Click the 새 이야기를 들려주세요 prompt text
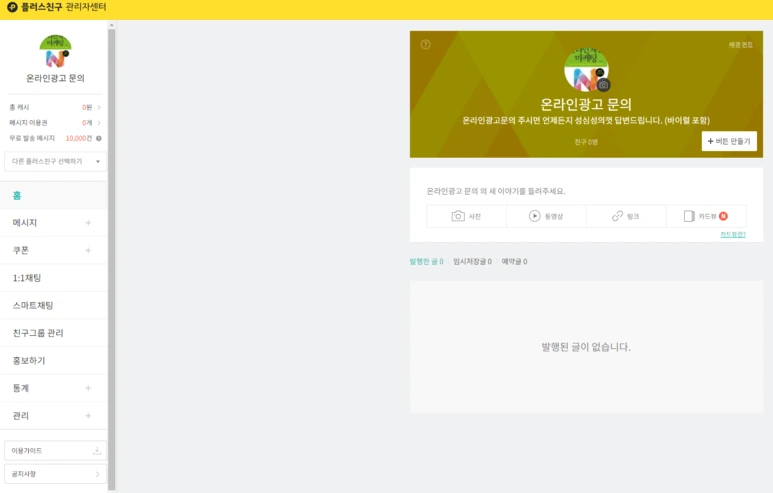This screenshot has height=493, width=773. tap(495, 191)
